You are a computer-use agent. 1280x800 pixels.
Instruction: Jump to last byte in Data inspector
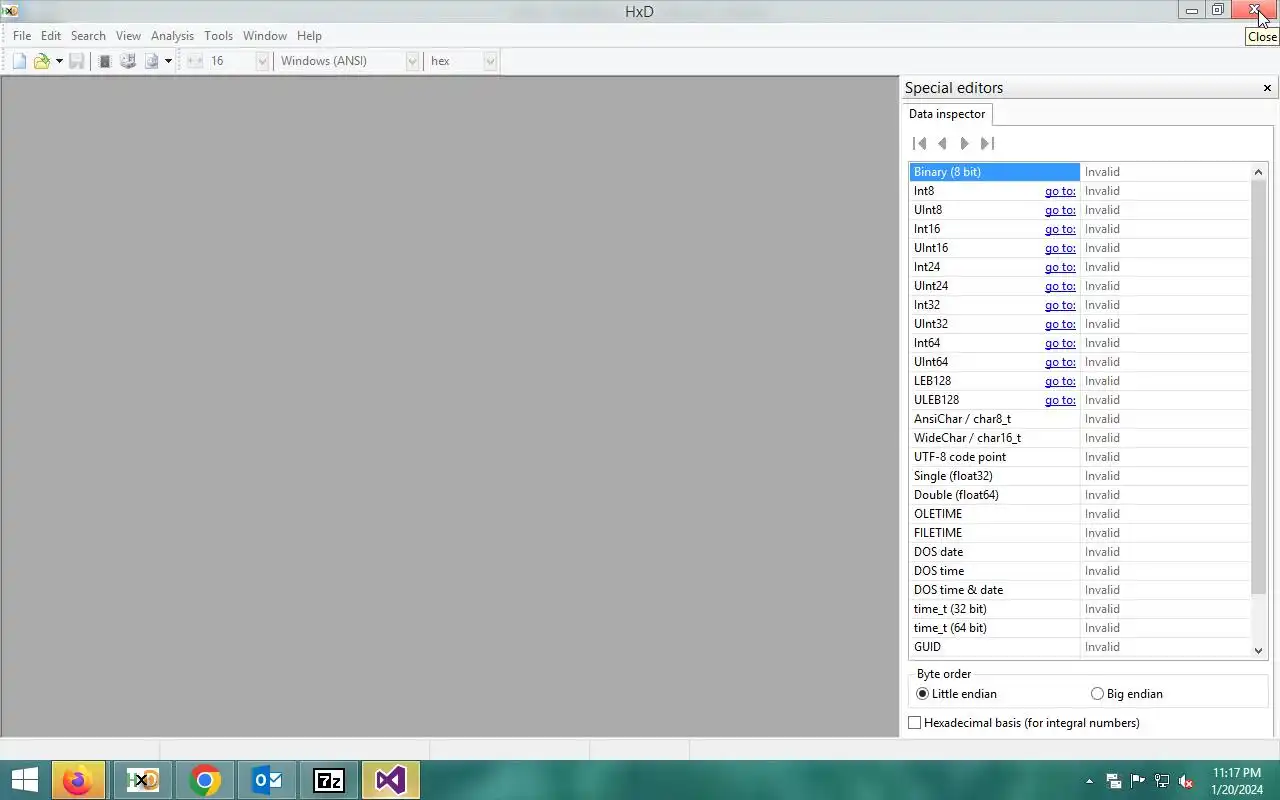(x=987, y=143)
